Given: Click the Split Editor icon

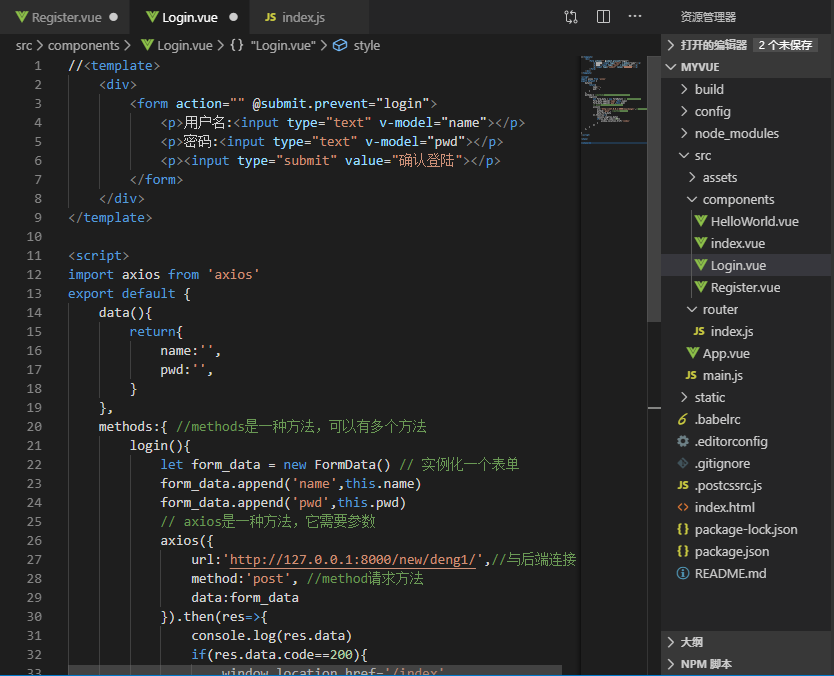Looking at the screenshot, I should [x=603, y=17].
